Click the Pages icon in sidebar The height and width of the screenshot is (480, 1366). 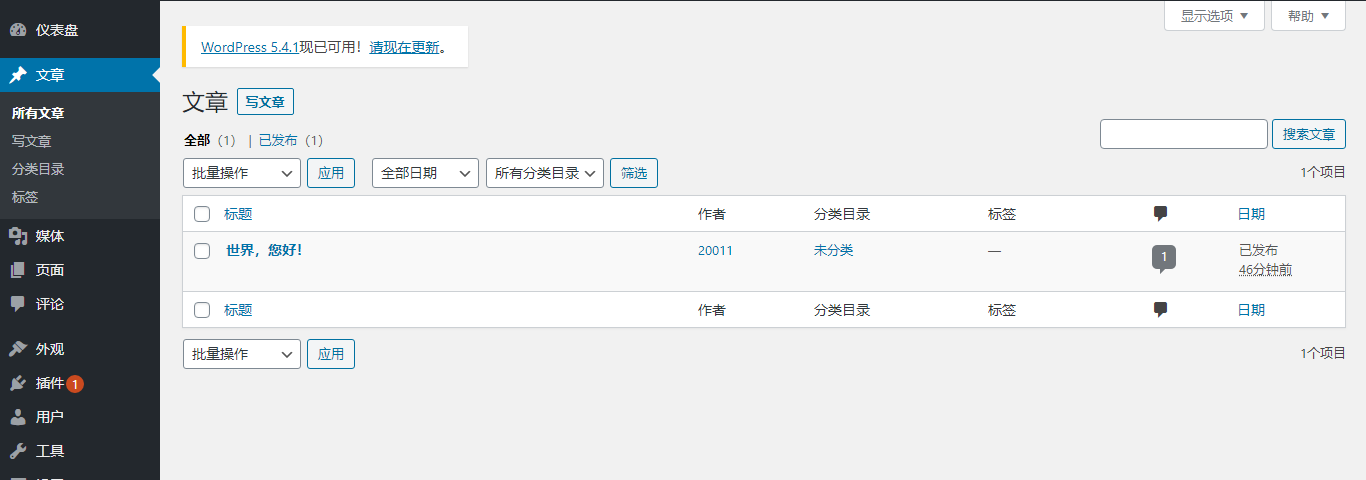(18, 270)
